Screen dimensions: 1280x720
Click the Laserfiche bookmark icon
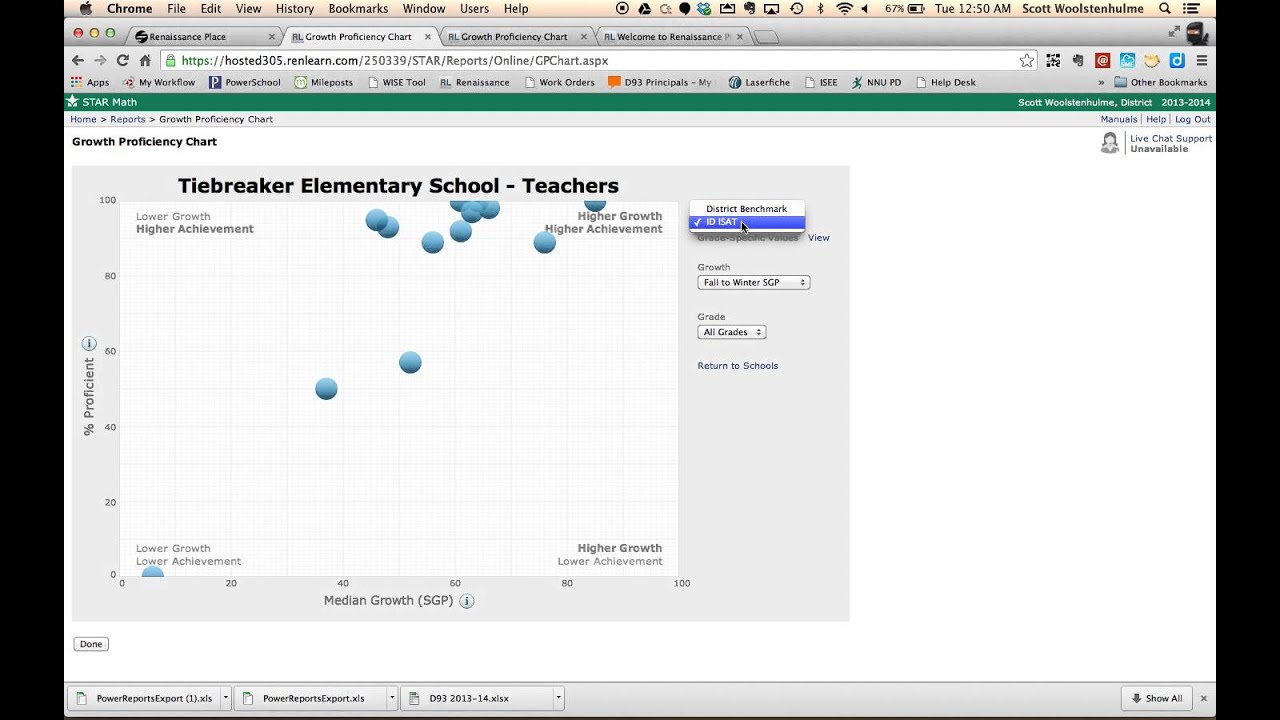[736, 82]
